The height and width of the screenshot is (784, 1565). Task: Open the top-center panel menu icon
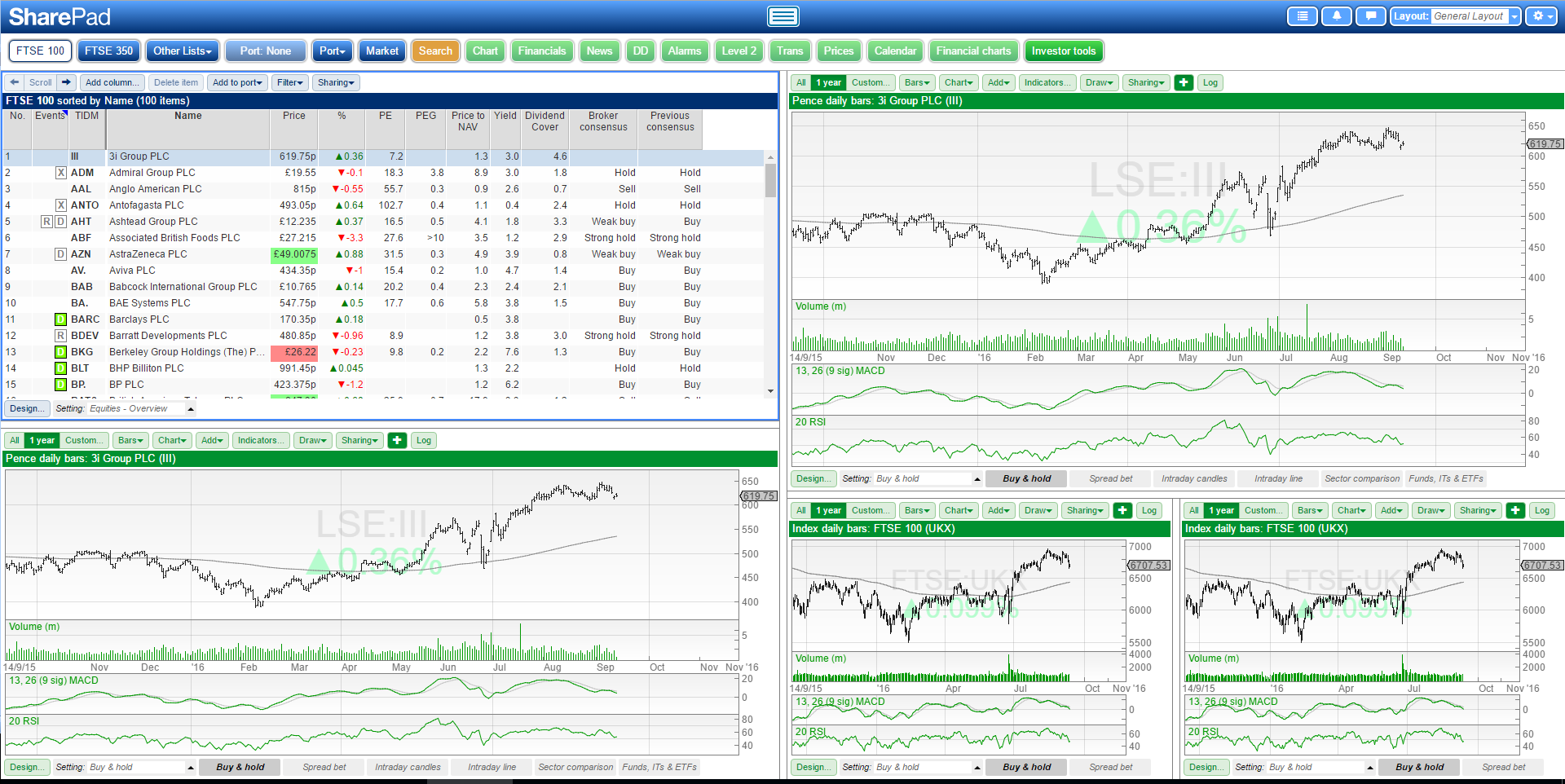coord(782,16)
